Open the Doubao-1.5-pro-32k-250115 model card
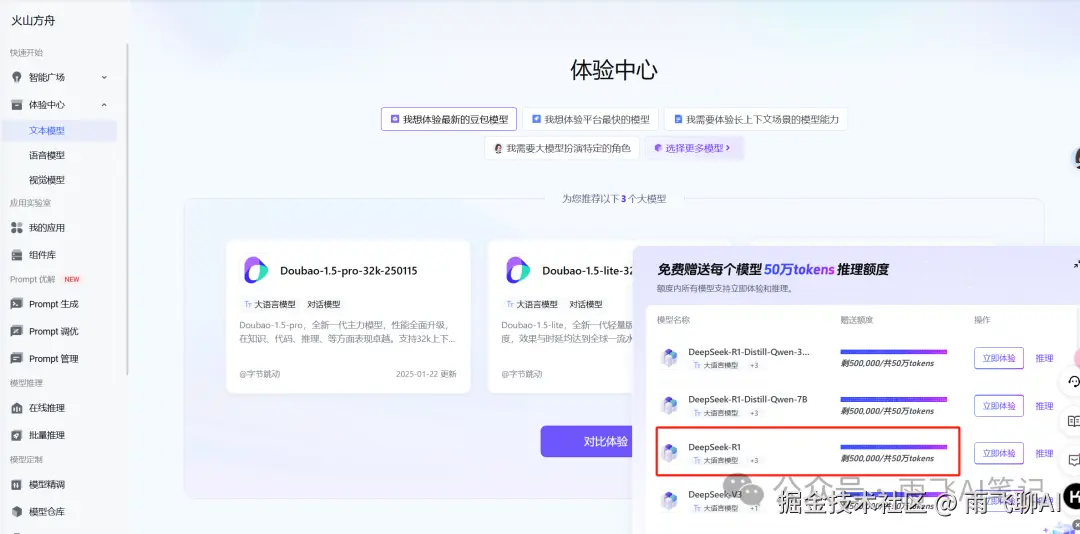This screenshot has height=534, width=1080. (348, 316)
